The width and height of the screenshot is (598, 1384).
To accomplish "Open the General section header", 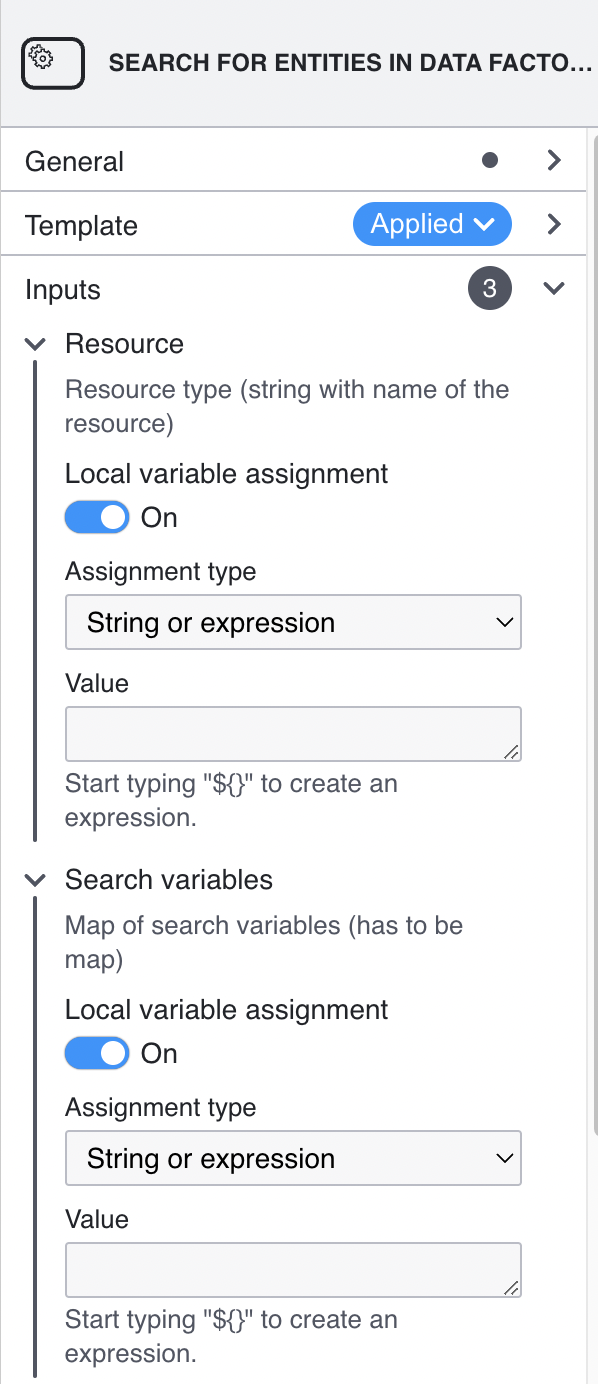I will tap(293, 160).
